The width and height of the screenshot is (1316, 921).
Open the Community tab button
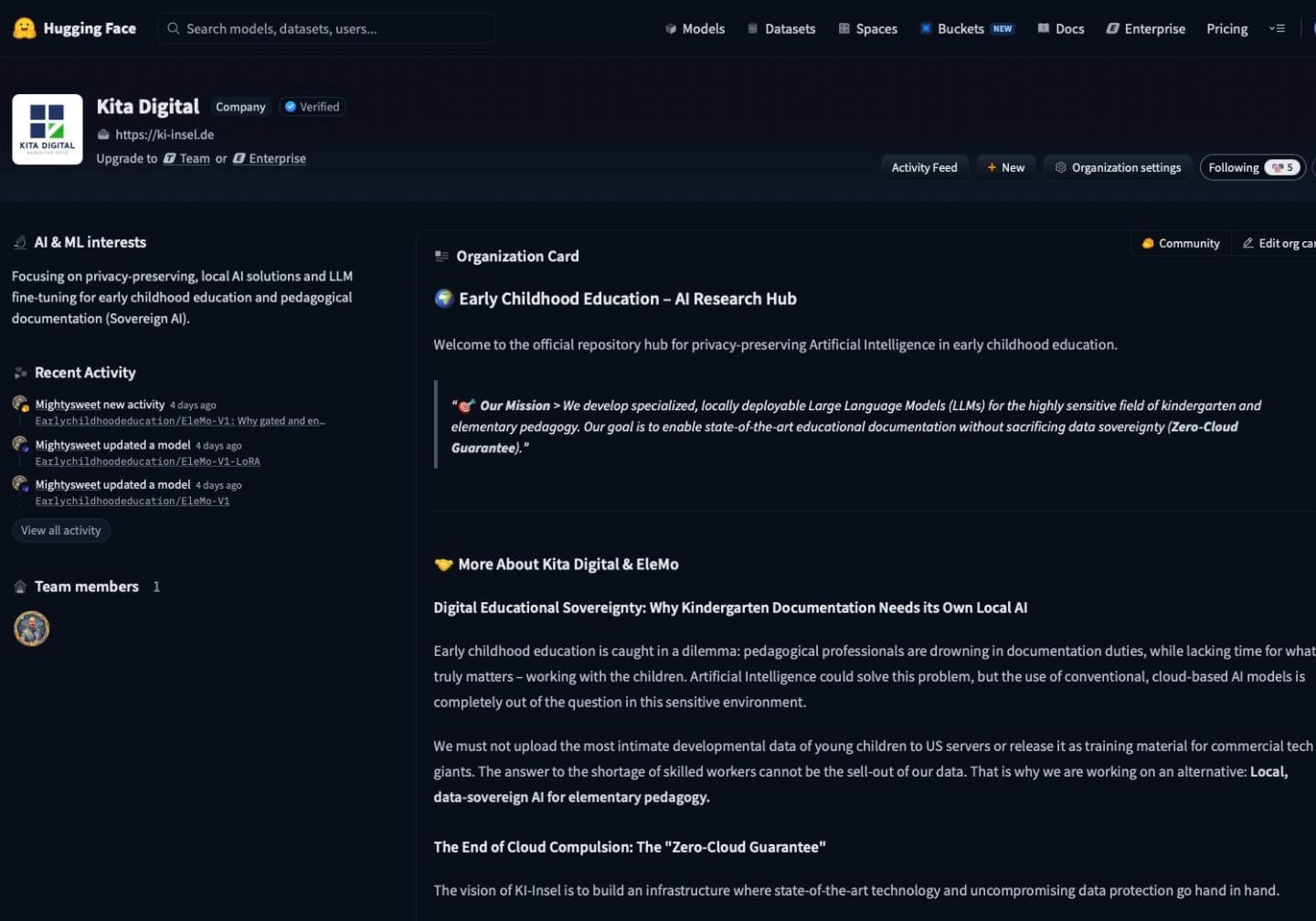(x=1181, y=243)
